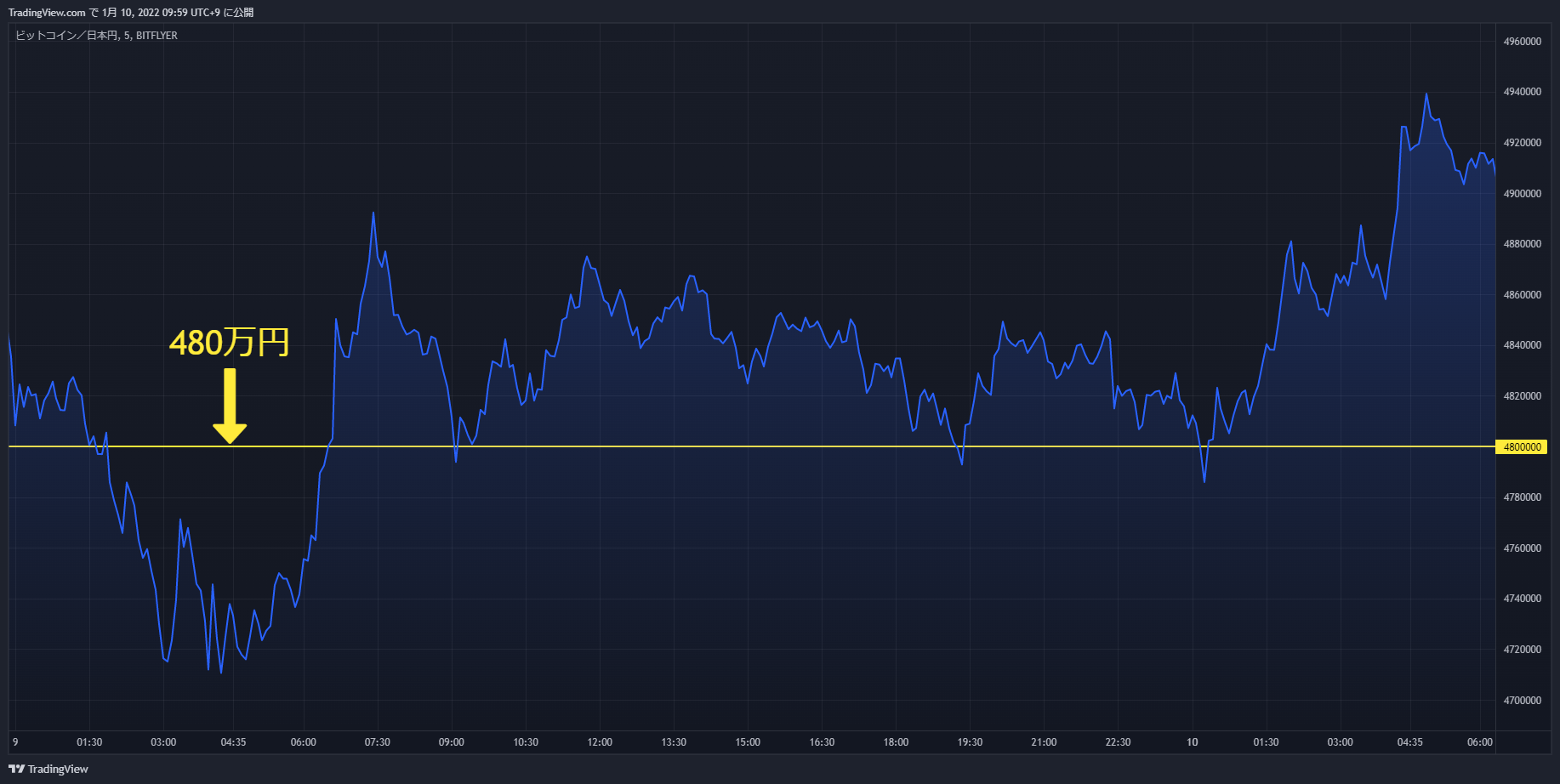Viewport: 1560px width, 784px height.
Task: Click price axis value 4960000
Action: pos(1523,42)
